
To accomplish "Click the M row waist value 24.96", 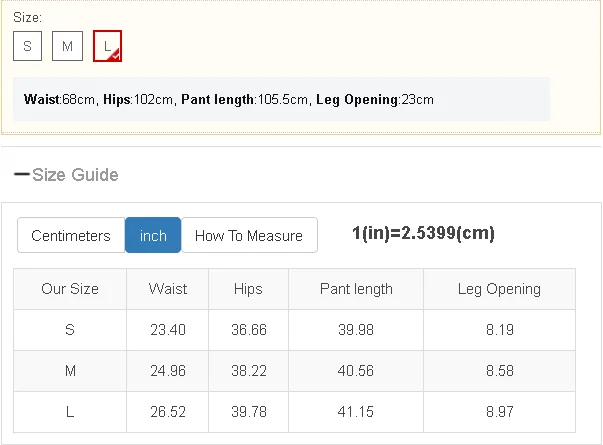I will [x=168, y=371].
